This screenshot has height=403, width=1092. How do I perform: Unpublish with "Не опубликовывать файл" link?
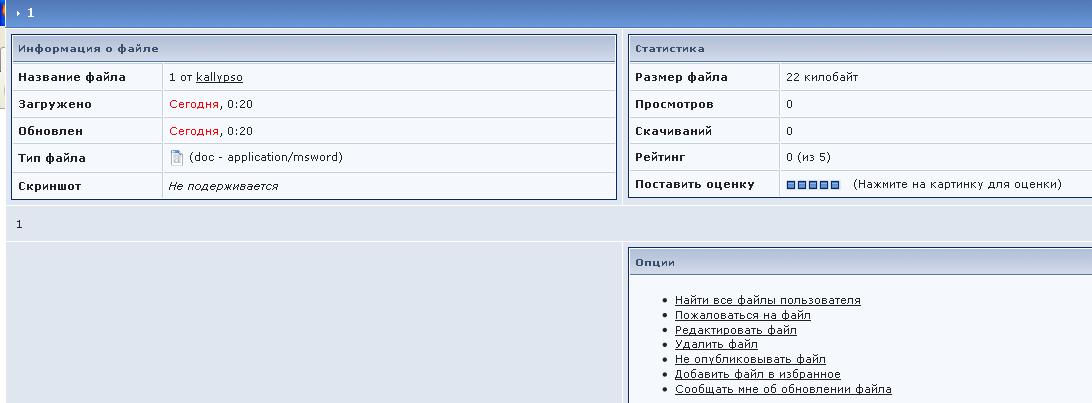pos(750,359)
